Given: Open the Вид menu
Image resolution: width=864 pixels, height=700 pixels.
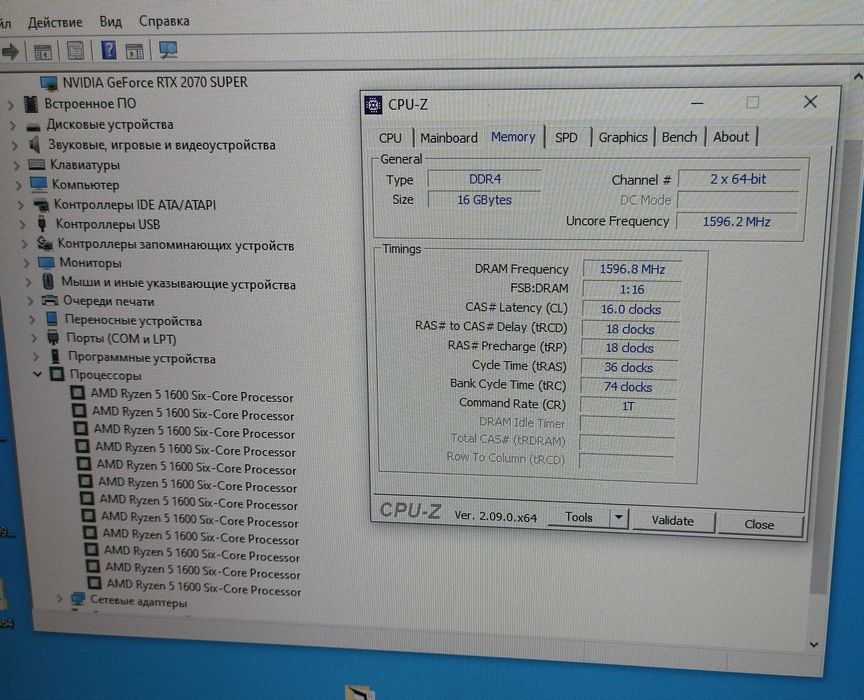Looking at the screenshot, I should (110, 21).
